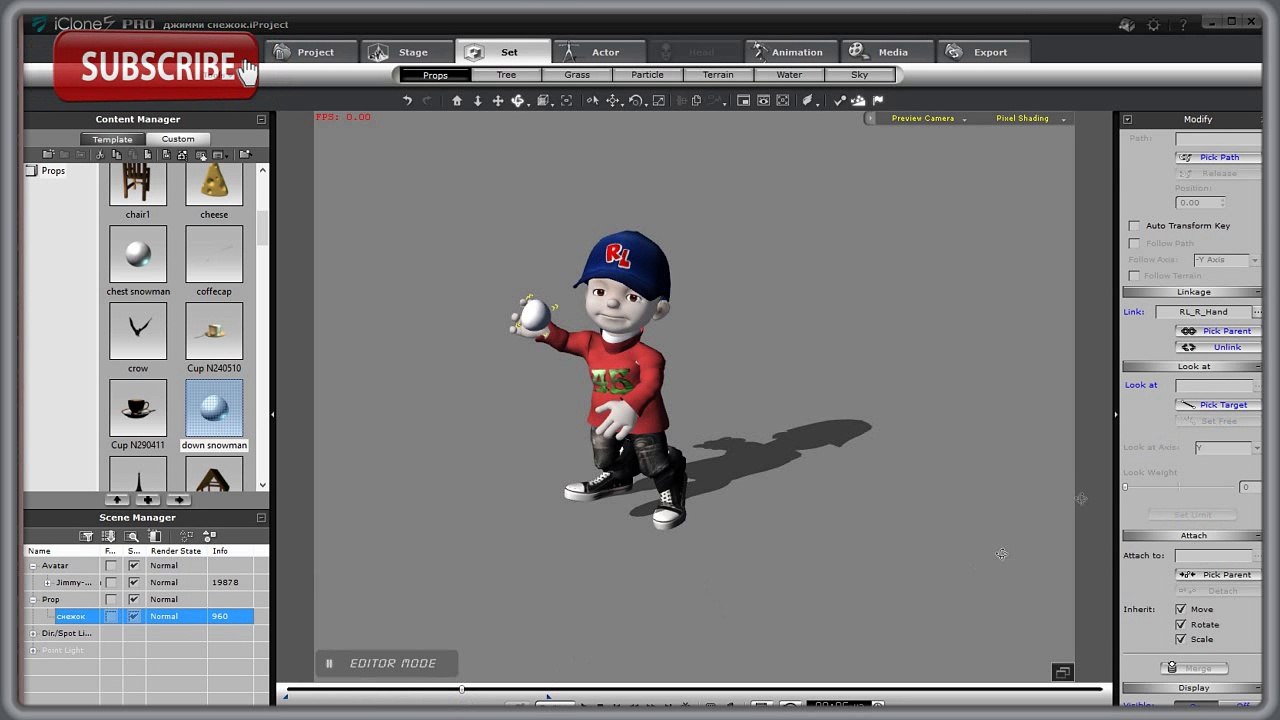Expand the Jimmy avatar tree node
The height and width of the screenshot is (720, 1280).
(x=47, y=583)
